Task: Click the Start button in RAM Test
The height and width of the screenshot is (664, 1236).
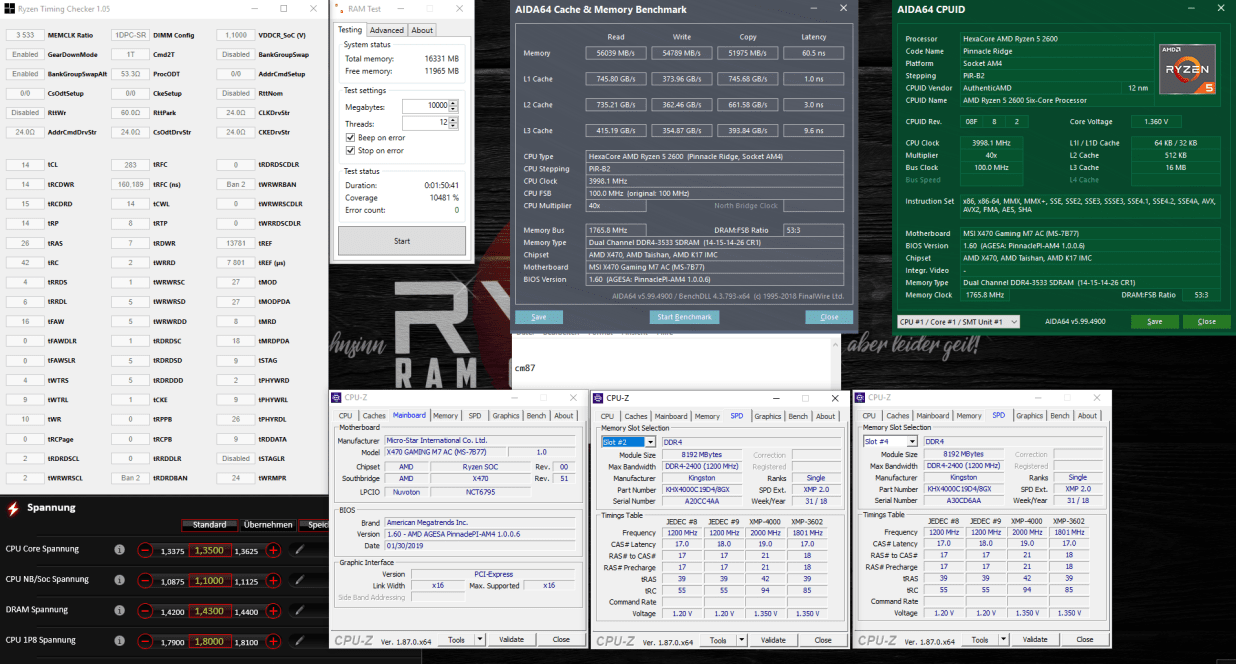Action: (402, 241)
